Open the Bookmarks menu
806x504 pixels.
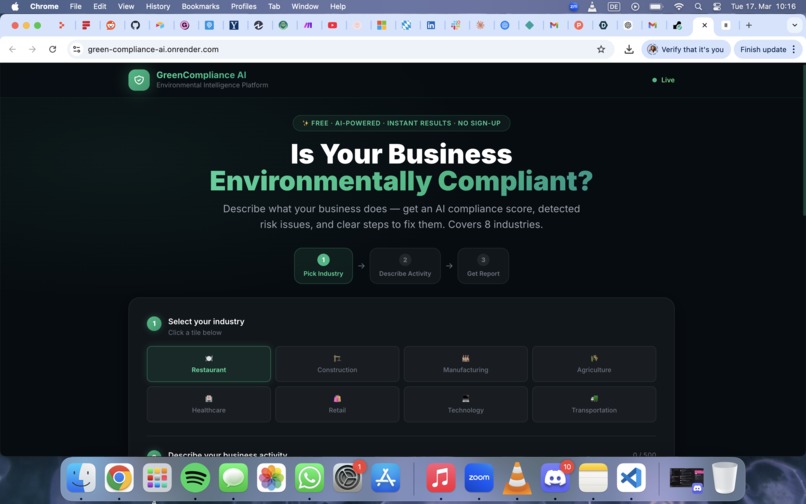pos(200,6)
